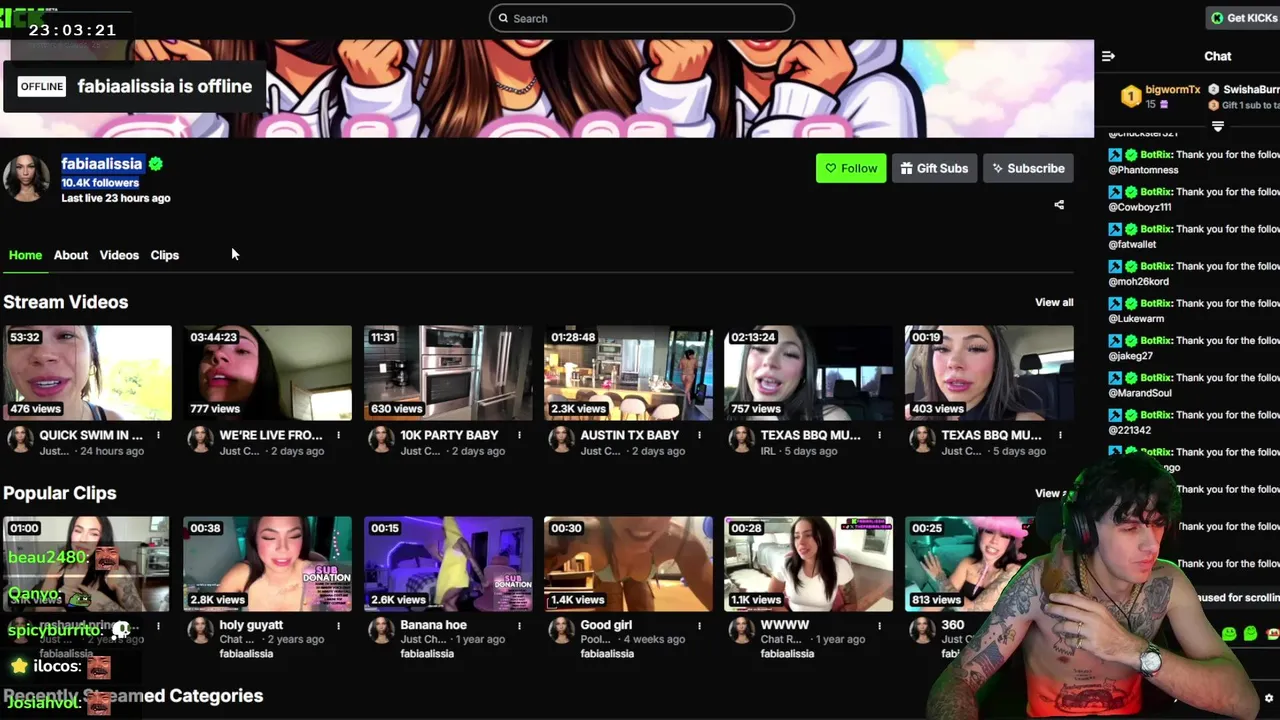
Task: Open the Gift Subs button
Action: click(934, 168)
